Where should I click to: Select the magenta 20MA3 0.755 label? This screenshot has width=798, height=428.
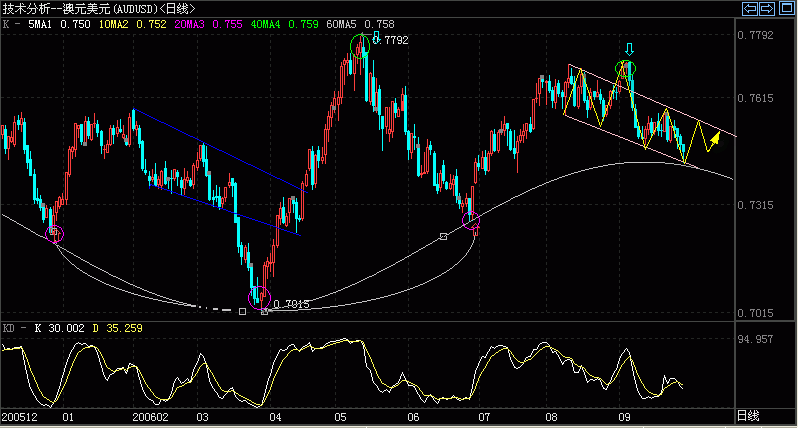[208, 24]
